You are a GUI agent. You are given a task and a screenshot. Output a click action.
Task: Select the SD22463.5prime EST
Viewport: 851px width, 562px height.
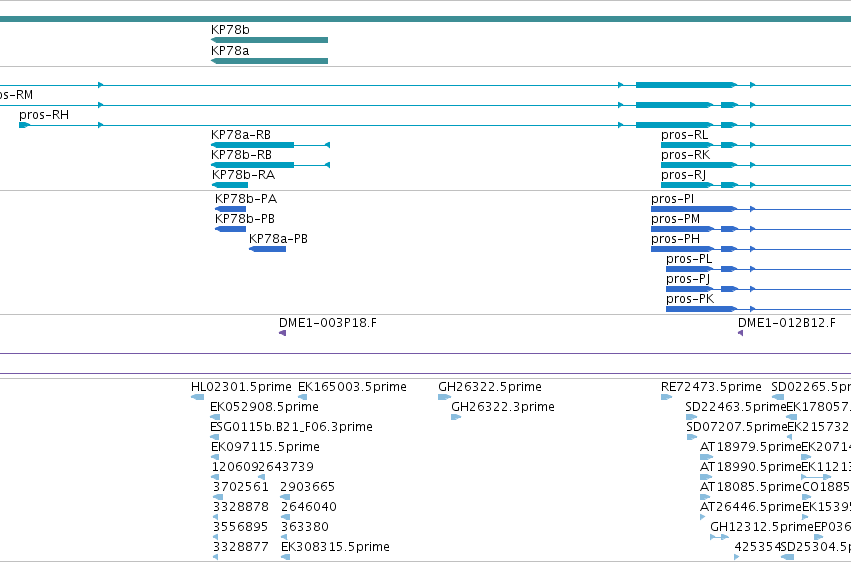[691, 417]
